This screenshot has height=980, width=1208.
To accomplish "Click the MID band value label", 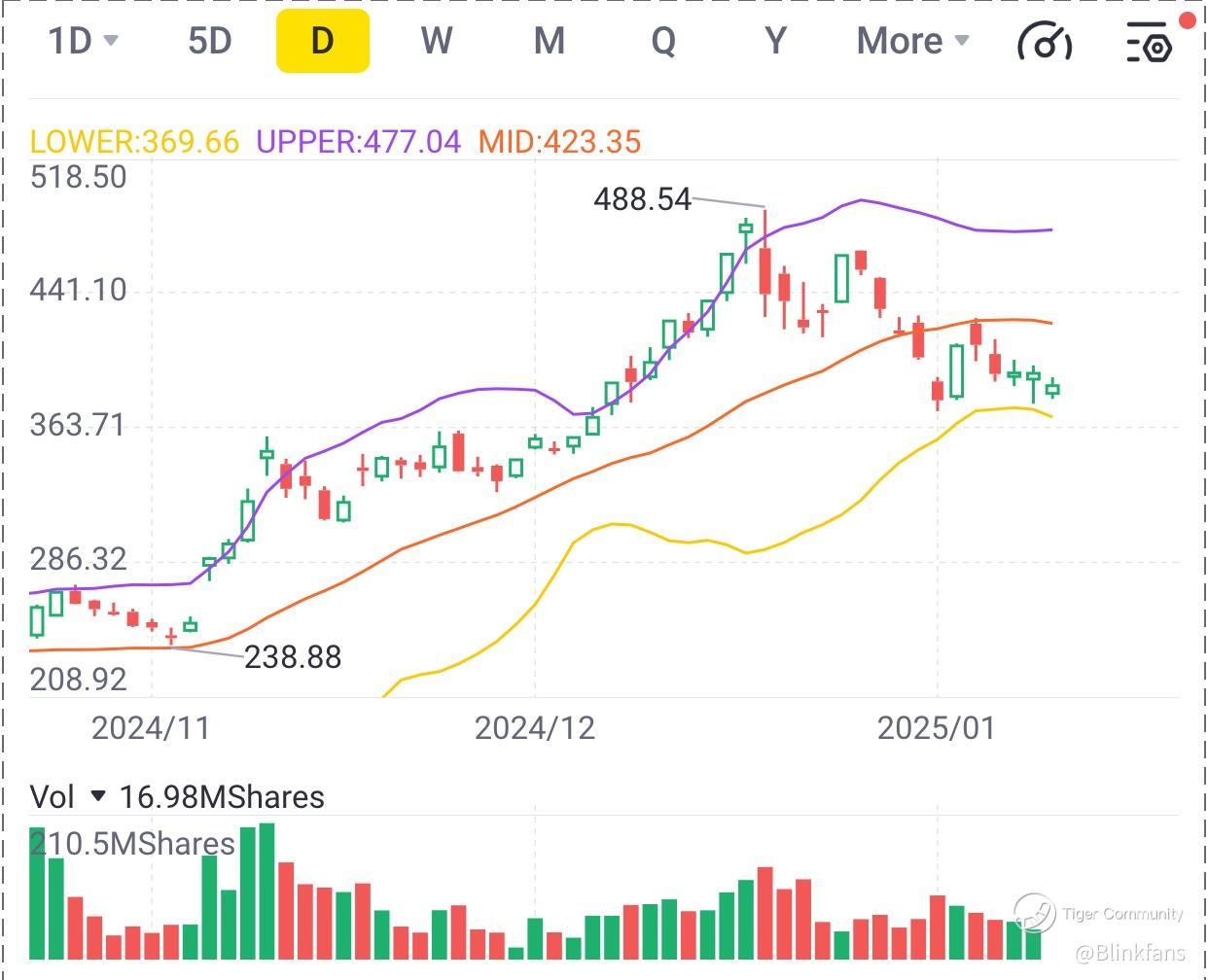I will tap(559, 142).
